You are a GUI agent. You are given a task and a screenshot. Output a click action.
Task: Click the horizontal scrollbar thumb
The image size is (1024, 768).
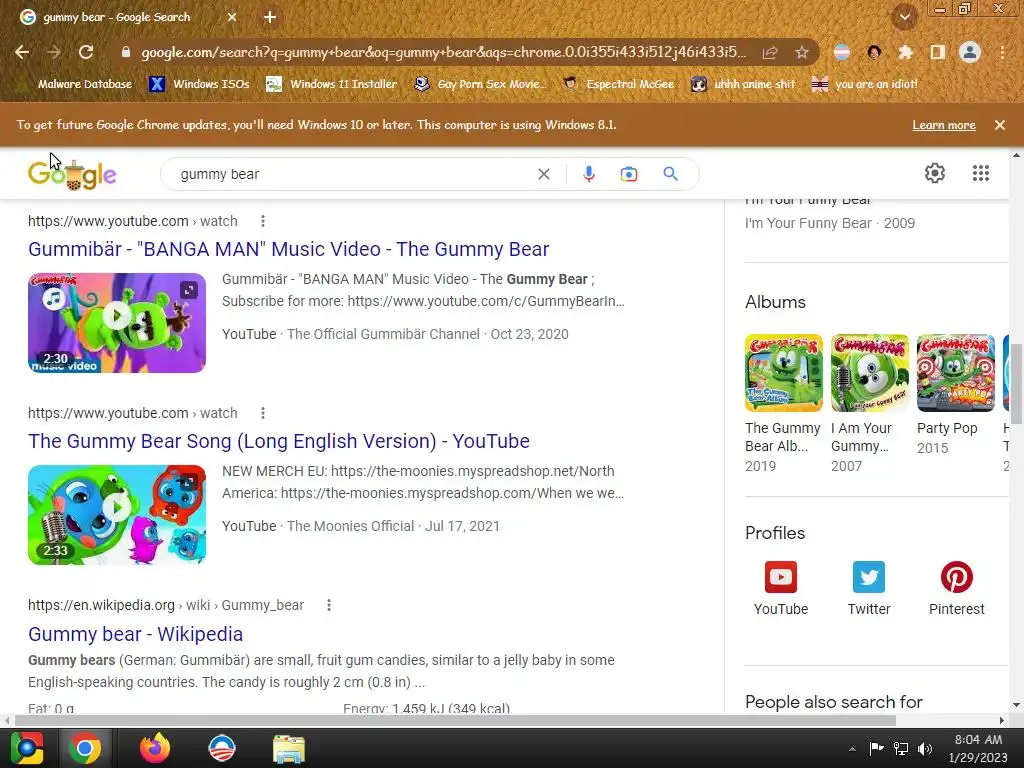coord(455,720)
